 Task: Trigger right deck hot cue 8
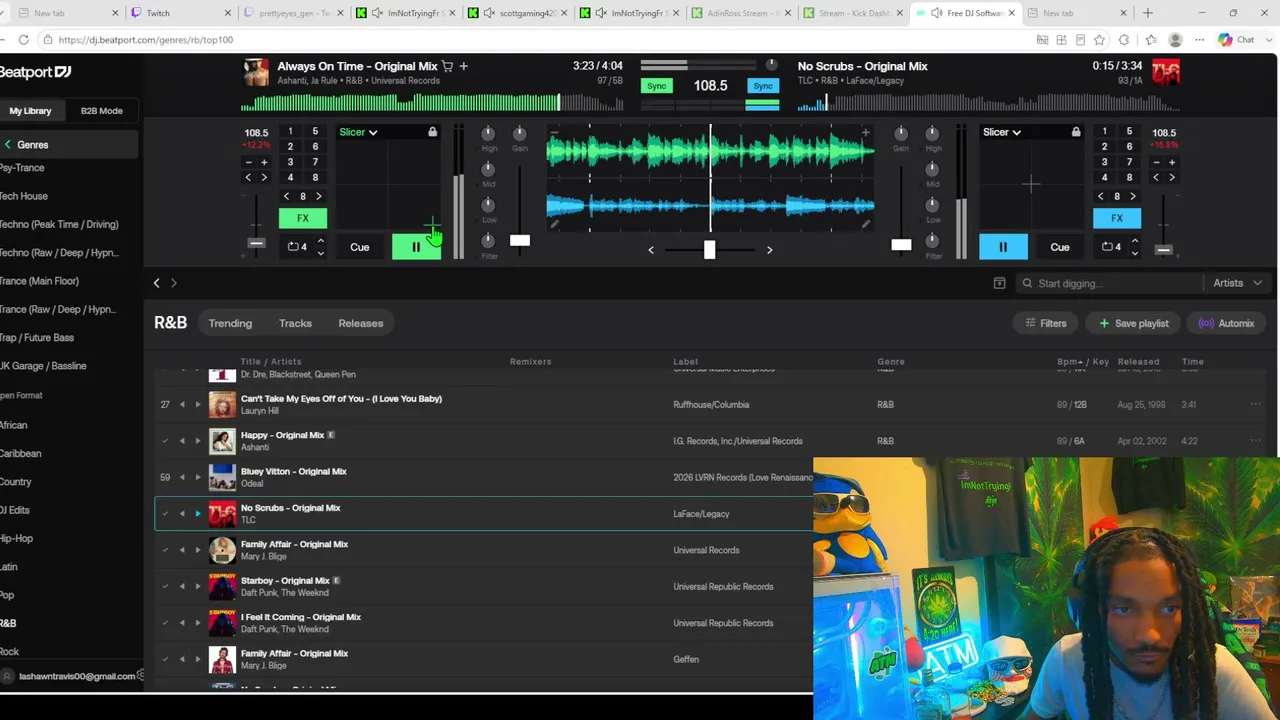pyautogui.click(x=1129, y=178)
